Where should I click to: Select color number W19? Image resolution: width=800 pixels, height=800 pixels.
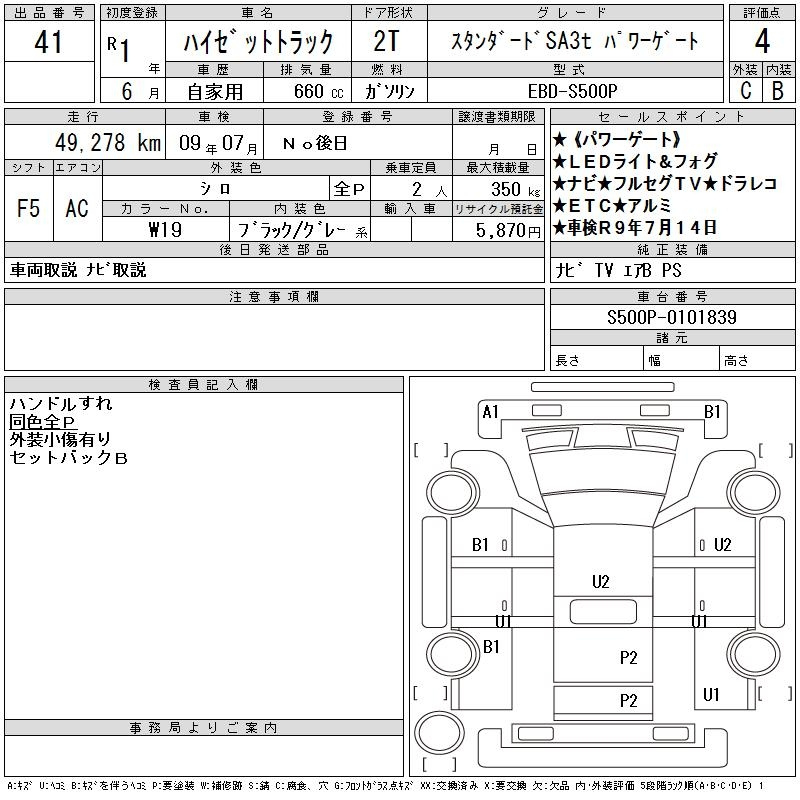tap(165, 230)
